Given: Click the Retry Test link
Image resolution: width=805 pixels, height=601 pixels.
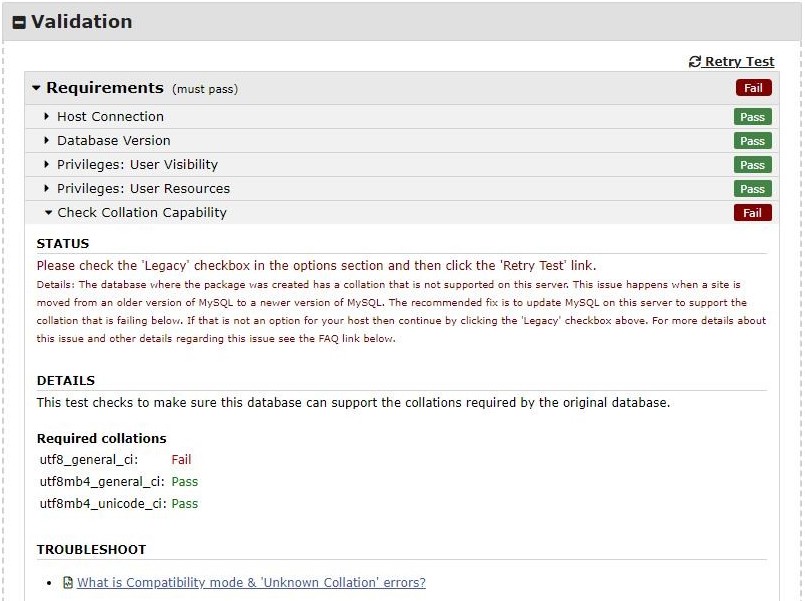Looking at the screenshot, I should tap(739, 62).
